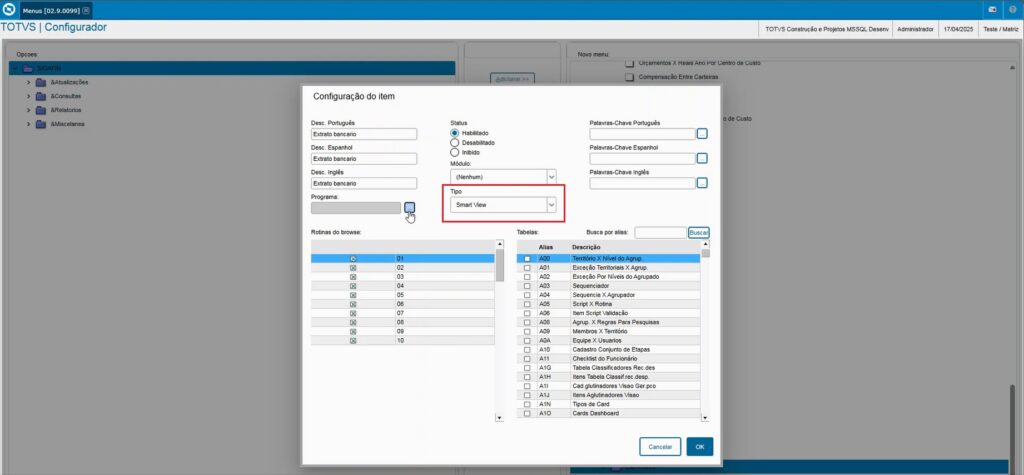Expand the &Consultas tree folder
This screenshot has height=475, width=1024.
coord(28,96)
